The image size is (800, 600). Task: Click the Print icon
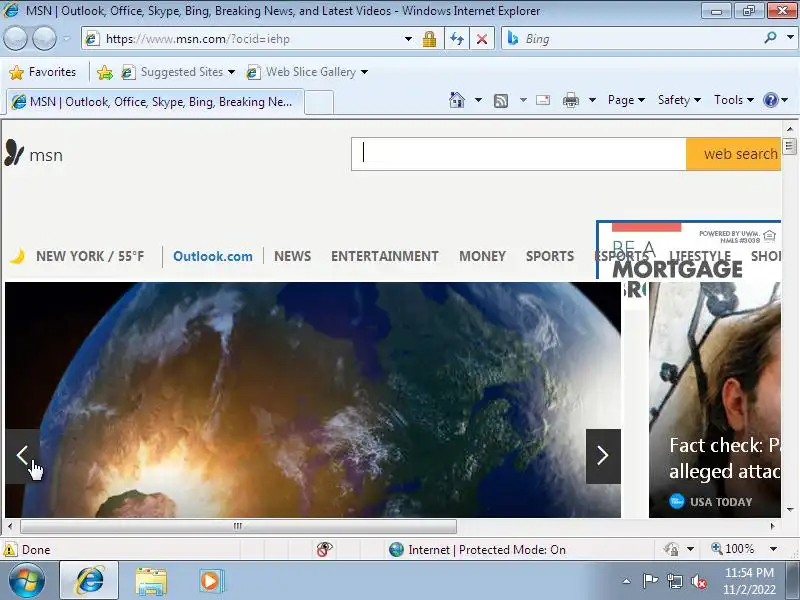point(570,101)
